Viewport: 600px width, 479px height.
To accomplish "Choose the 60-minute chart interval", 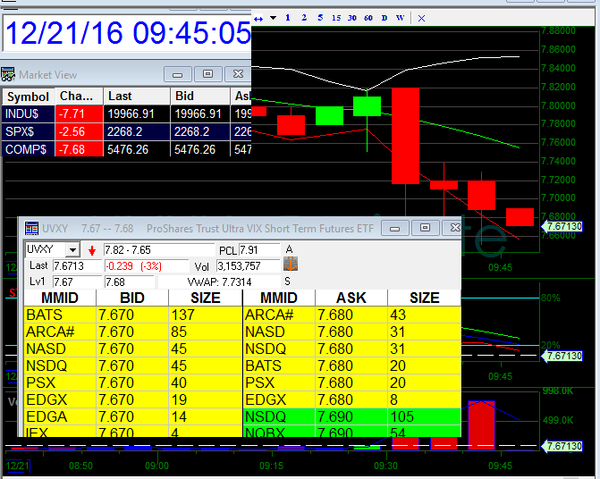I will (x=368, y=17).
